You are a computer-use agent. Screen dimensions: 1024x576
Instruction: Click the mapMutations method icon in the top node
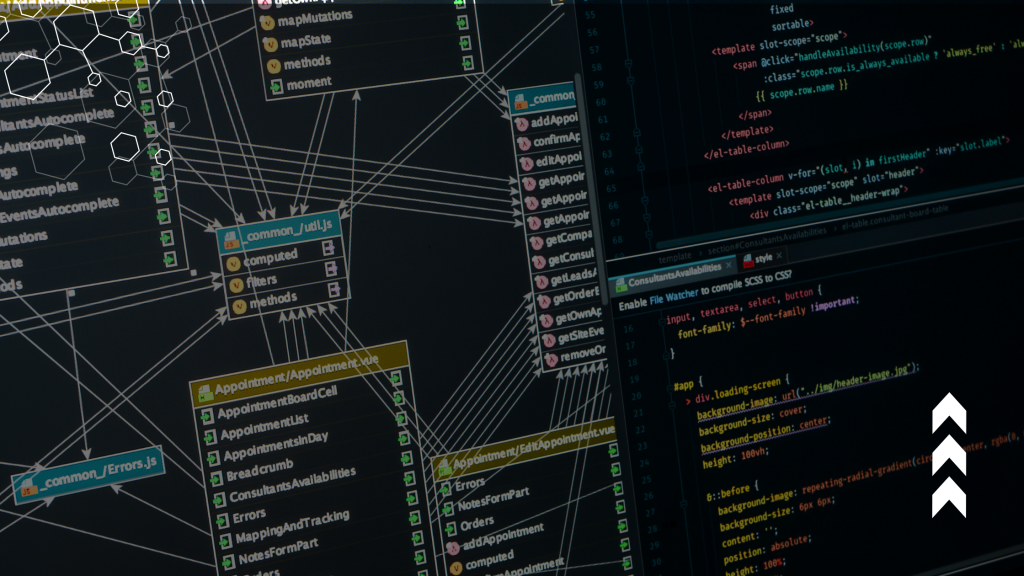click(x=268, y=23)
